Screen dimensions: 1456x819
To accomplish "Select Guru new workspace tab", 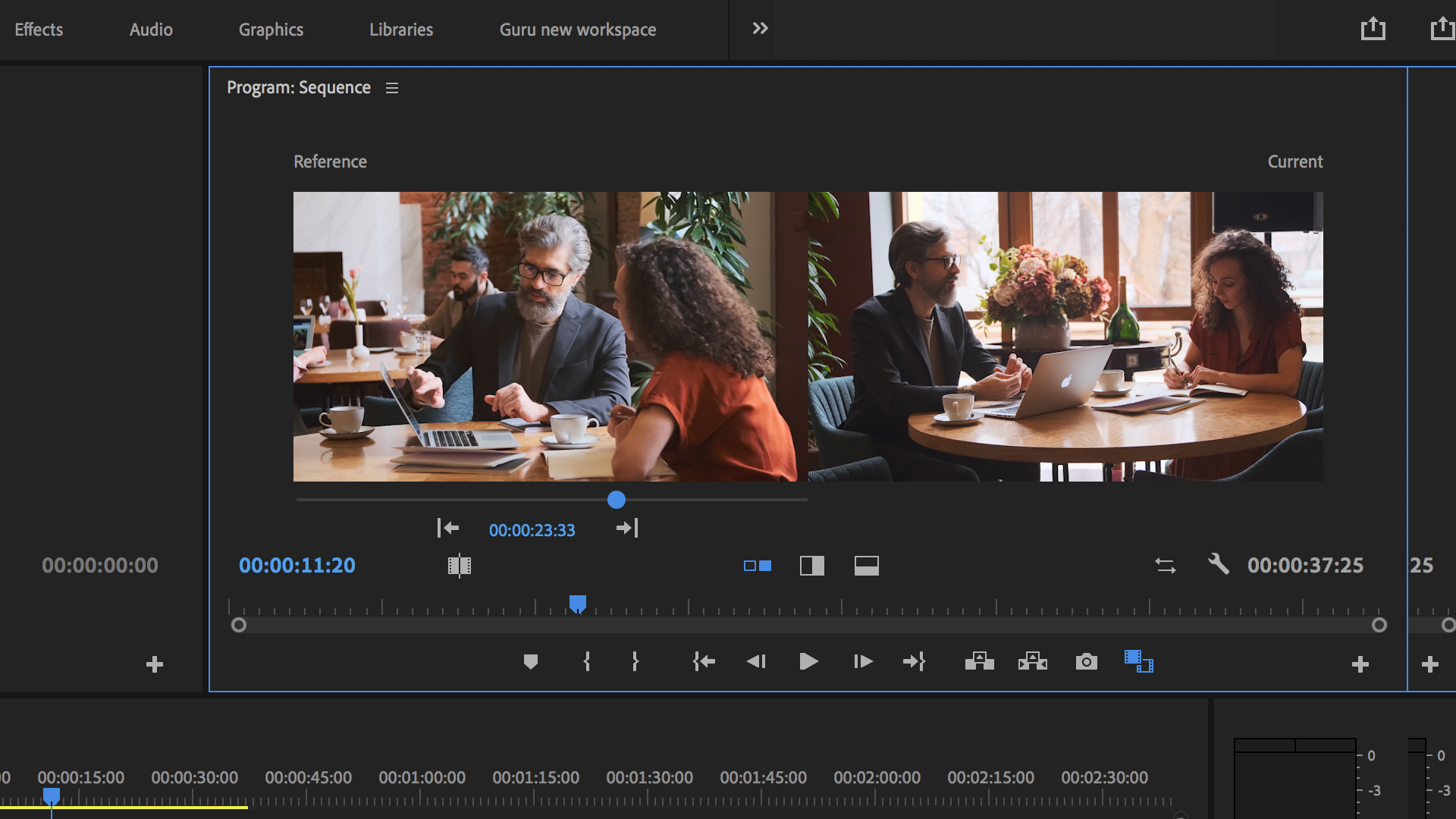I will [x=578, y=30].
